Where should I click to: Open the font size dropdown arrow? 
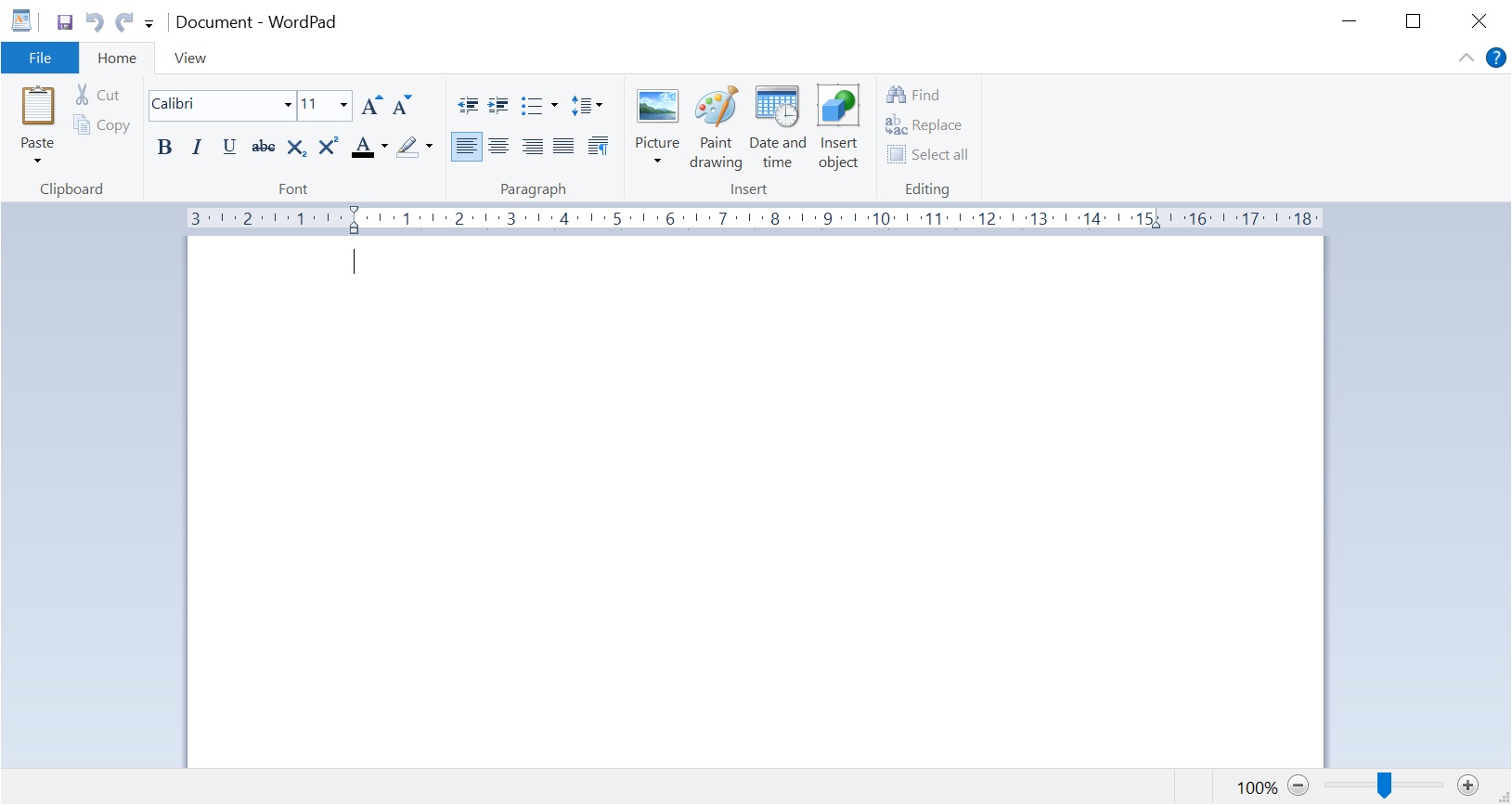pos(343,105)
